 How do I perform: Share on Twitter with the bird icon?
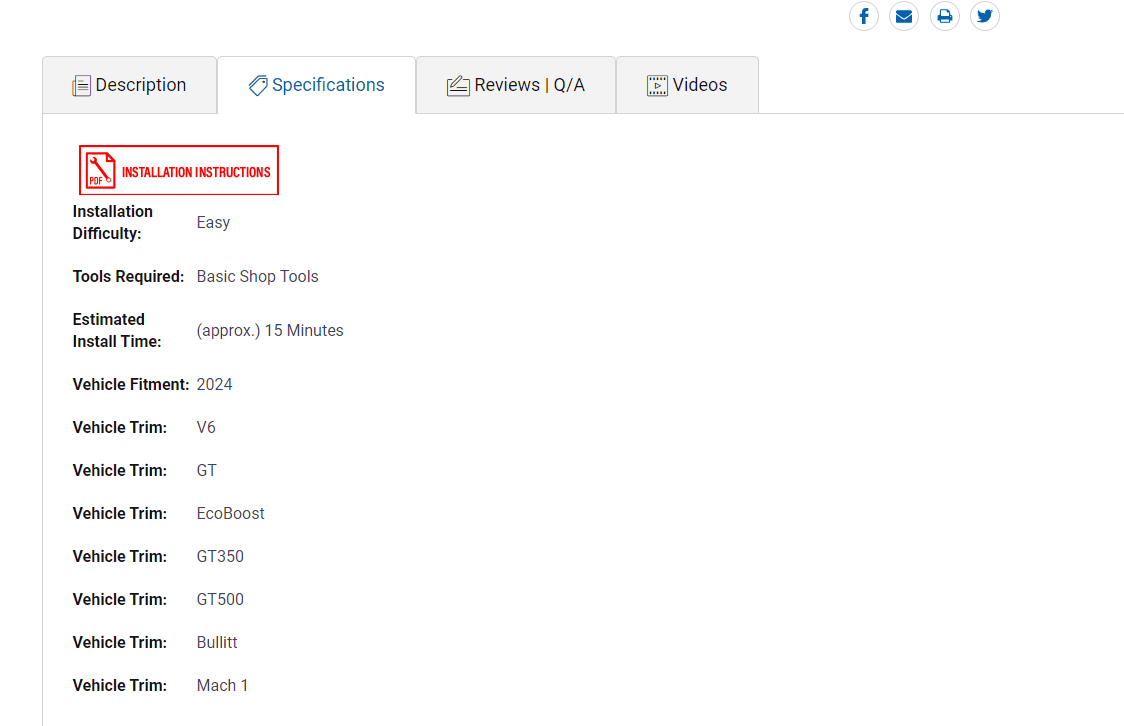pos(985,16)
